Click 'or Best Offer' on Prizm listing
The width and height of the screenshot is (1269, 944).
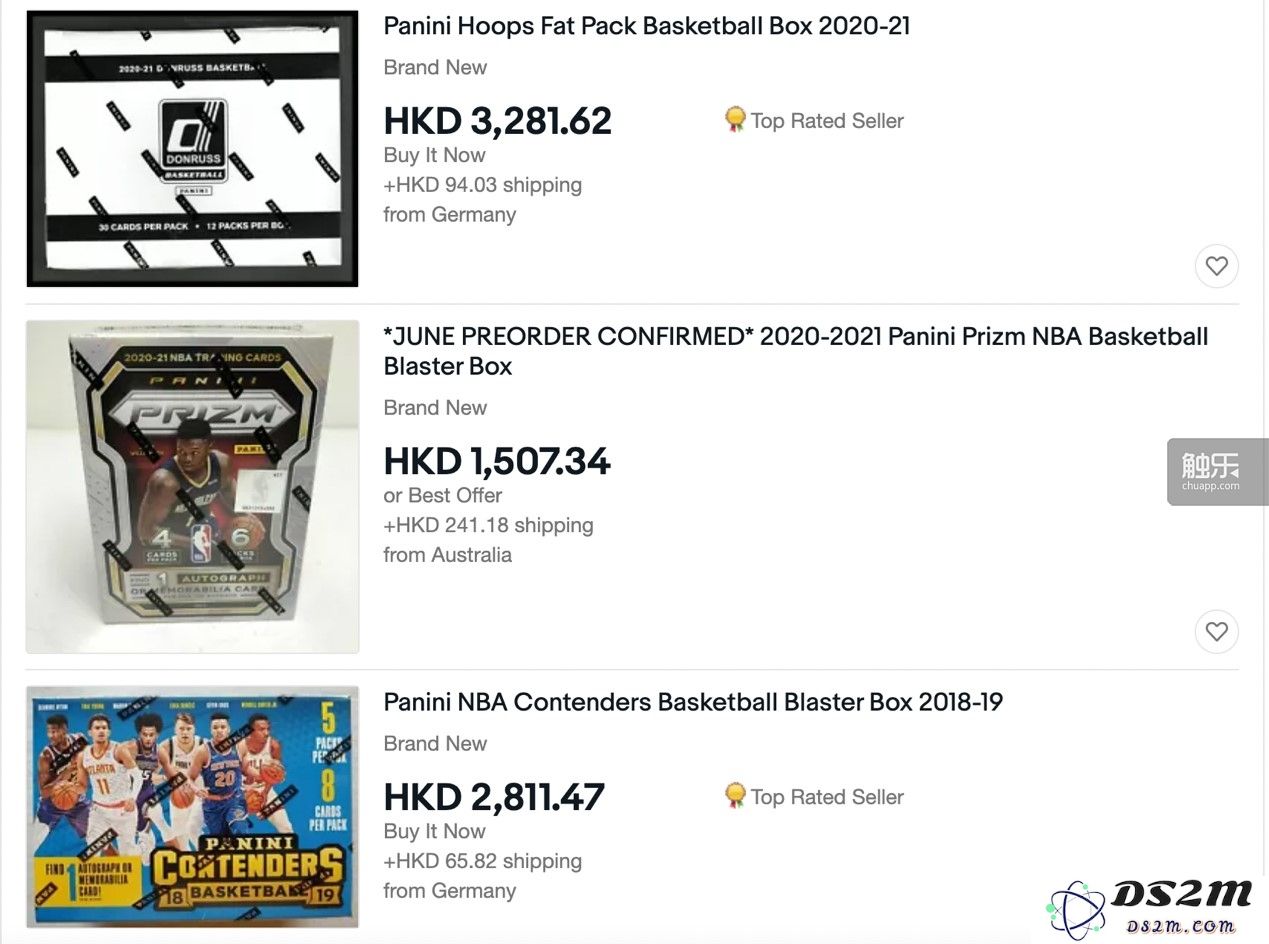(x=442, y=495)
